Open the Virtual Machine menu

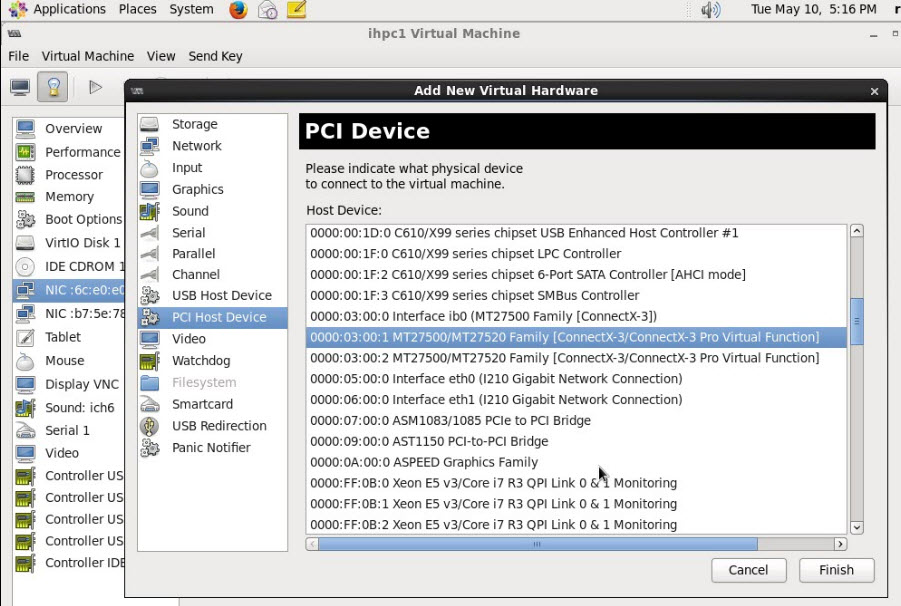pos(89,56)
